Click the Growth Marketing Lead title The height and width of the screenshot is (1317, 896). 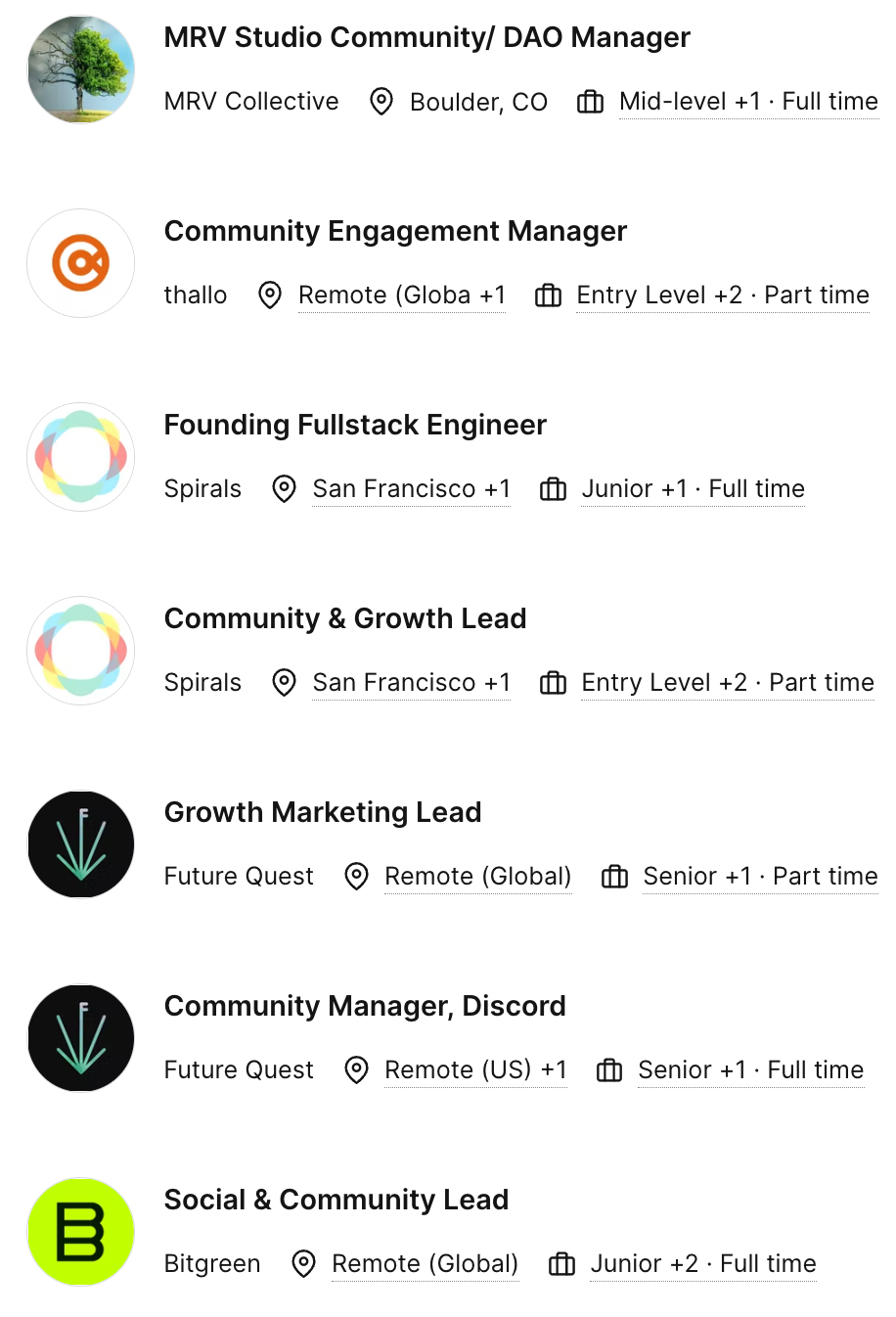[323, 813]
